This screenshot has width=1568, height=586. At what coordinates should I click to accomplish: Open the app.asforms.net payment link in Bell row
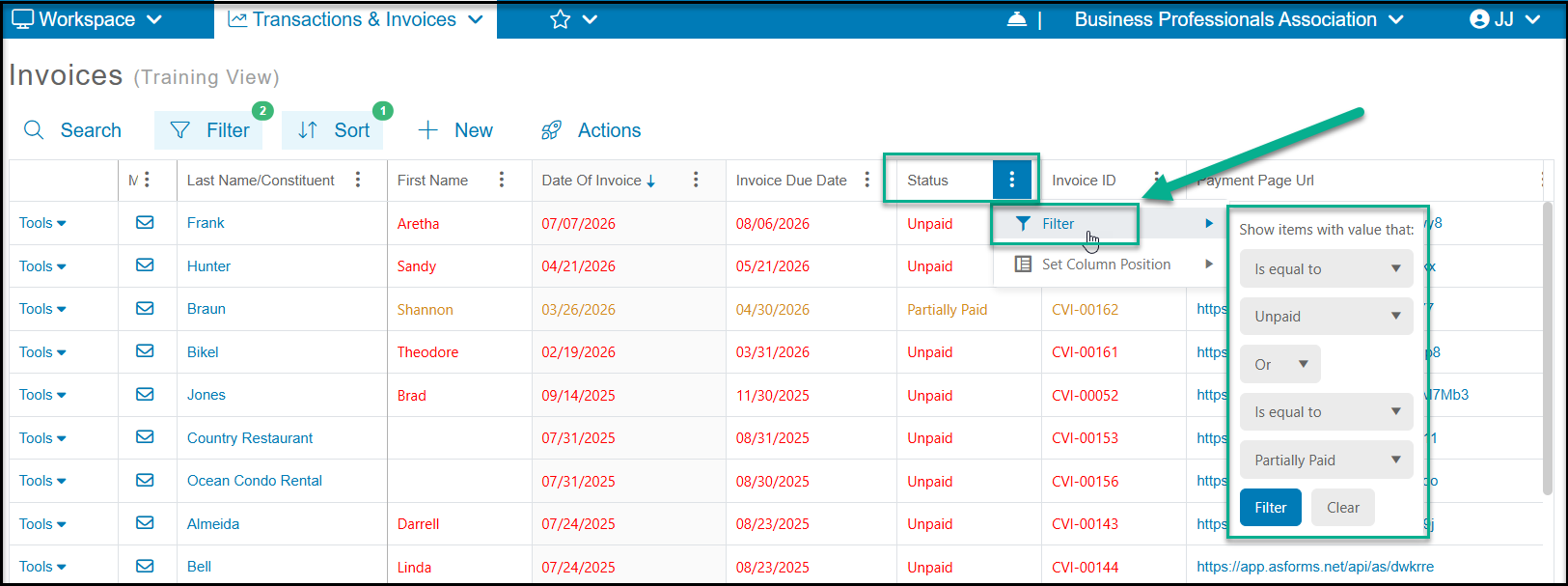(x=1315, y=567)
